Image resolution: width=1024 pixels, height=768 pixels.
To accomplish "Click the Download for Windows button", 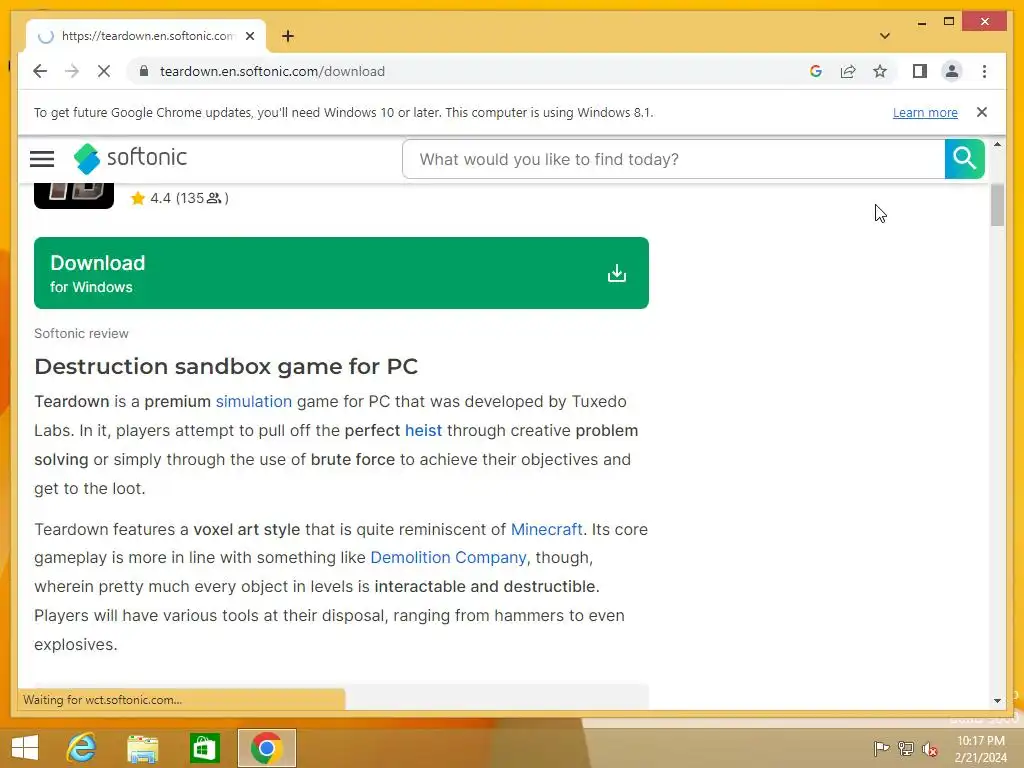I will 341,273.
